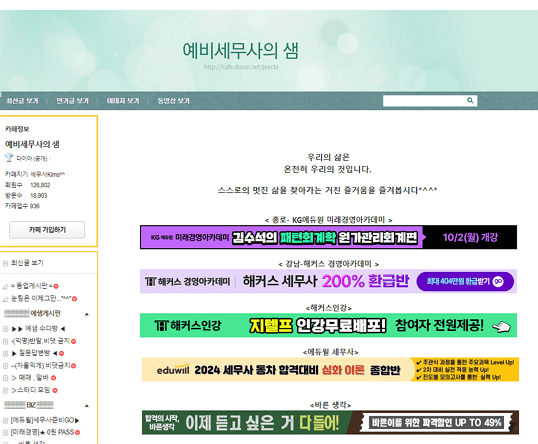
Task: Click the pencil icon beside 눈팅은 이제그만
Action: click(5, 299)
